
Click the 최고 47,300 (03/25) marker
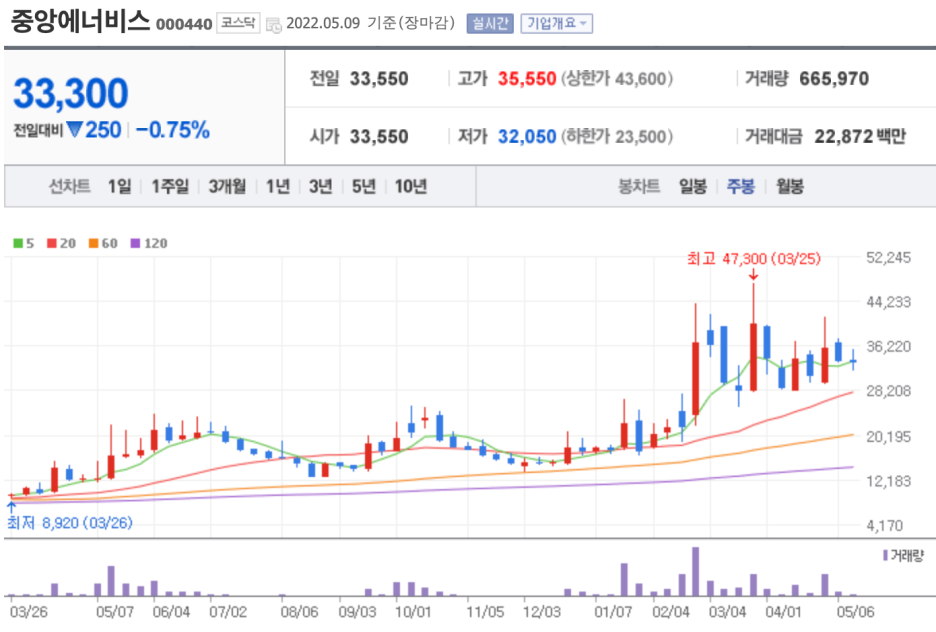(754, 258)
